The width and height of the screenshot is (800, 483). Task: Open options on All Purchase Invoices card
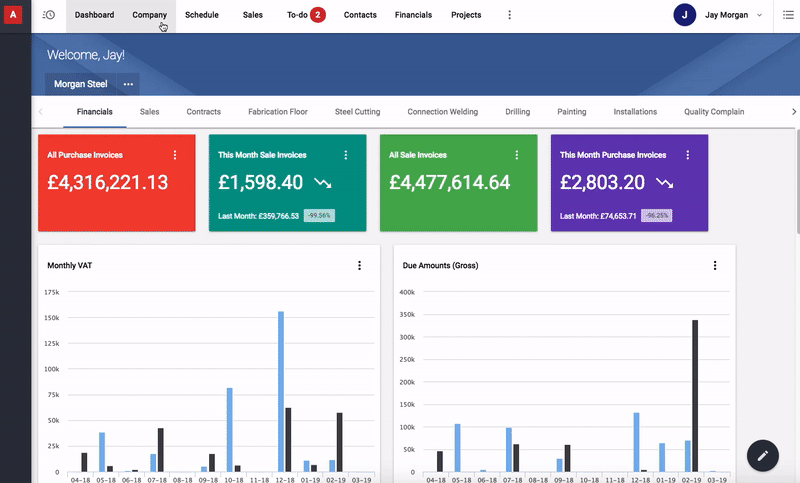point(175,155)
